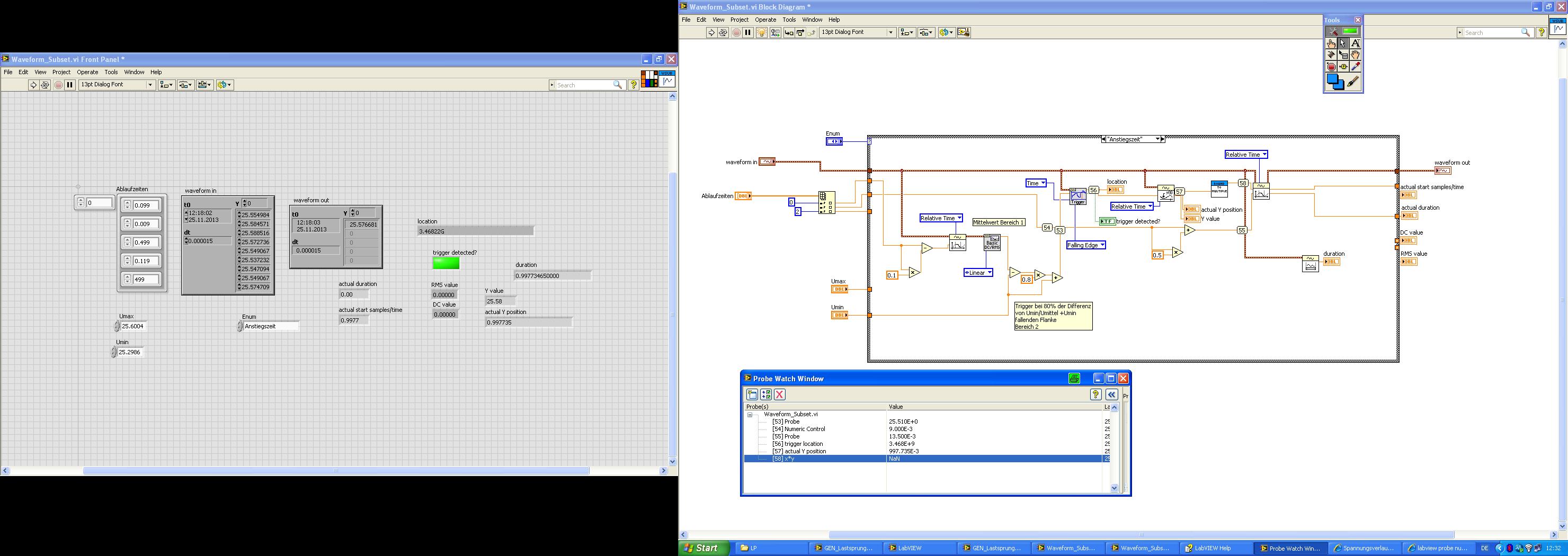Enable Highlight Execution lightbulb in Block Diagram
The height and width of the screenshot is (556, 1568).
pyautogui.click(x=761, y=33)
